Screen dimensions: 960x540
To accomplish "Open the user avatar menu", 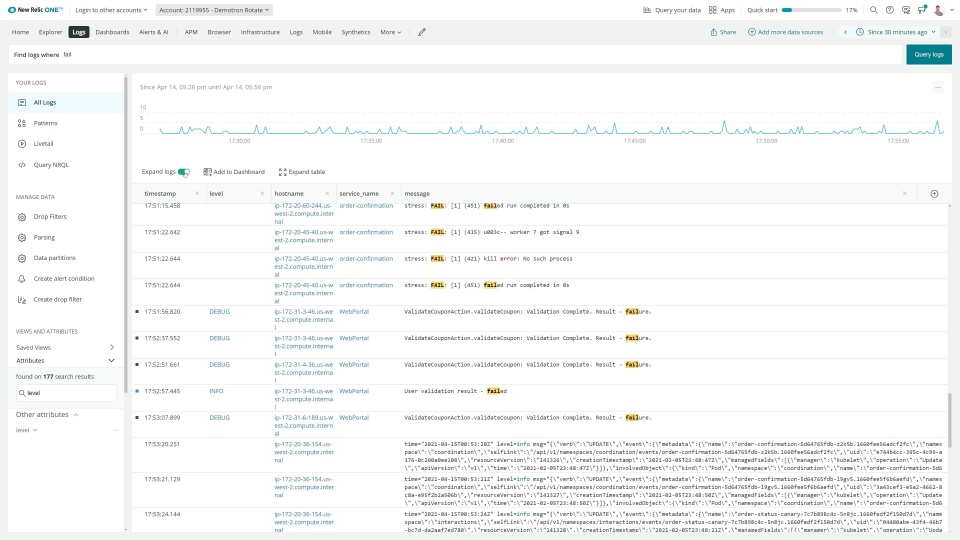I will pyautogui.click(x=942, y=10).
